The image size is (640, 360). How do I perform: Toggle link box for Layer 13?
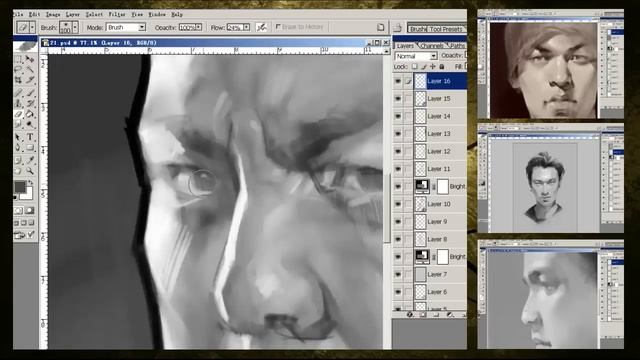[x=408, y=134]
